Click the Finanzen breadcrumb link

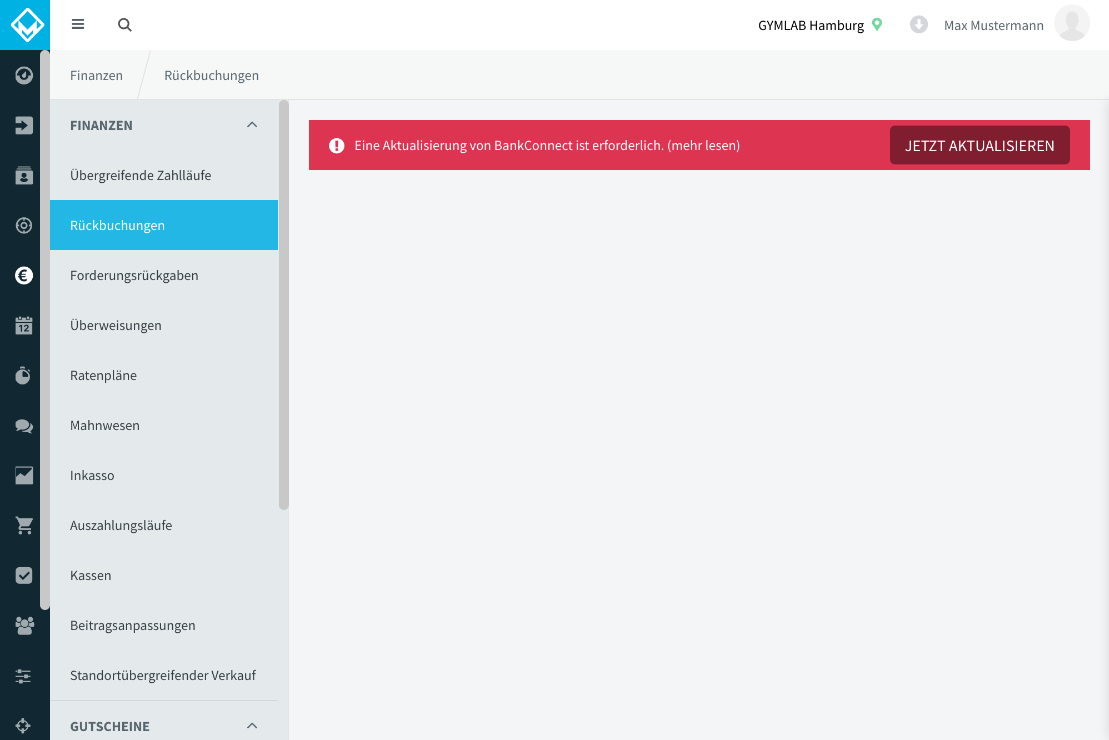96,75
